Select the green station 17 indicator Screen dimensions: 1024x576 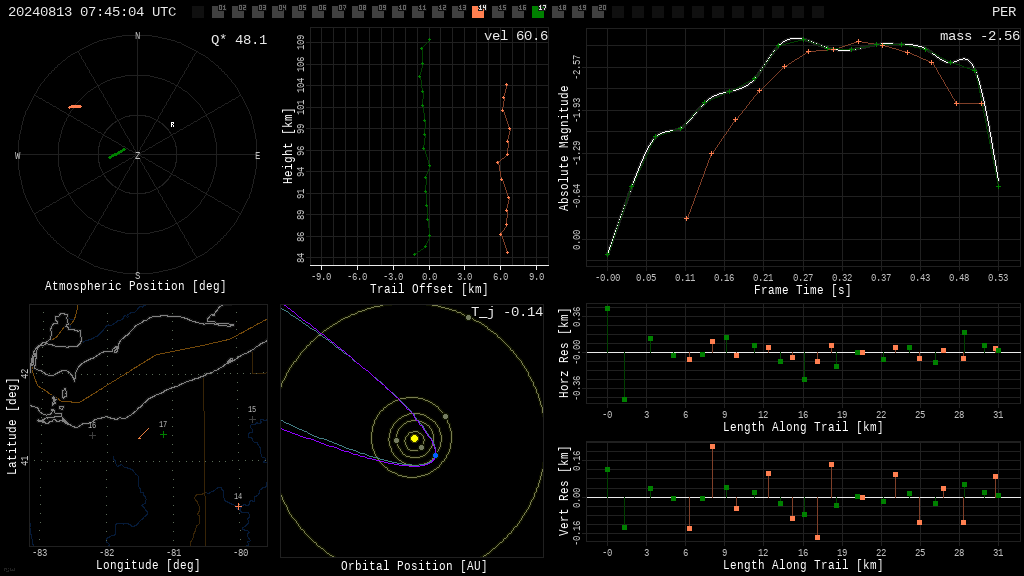[x=538, y=12]
